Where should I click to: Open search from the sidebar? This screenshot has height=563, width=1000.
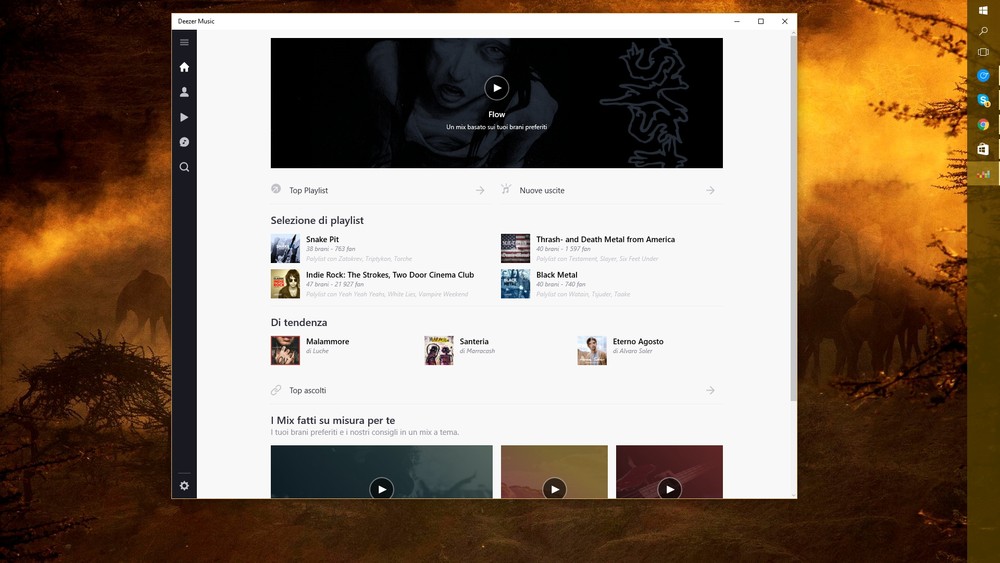click(184, 167)
